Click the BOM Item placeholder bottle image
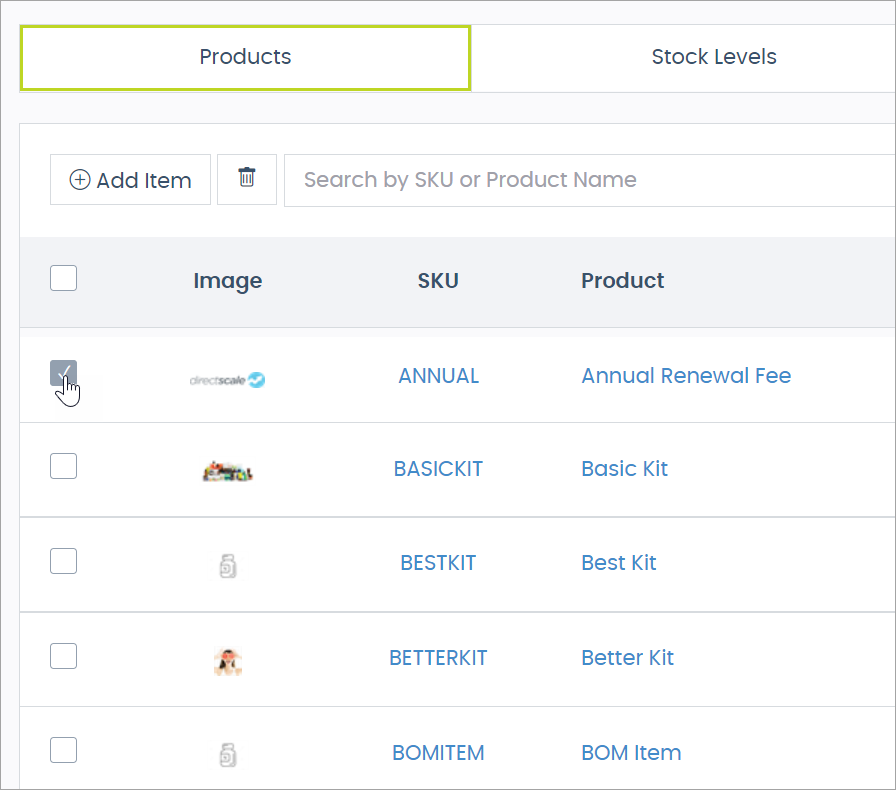This screenshot has height=790, width=896. coord(228,755)
